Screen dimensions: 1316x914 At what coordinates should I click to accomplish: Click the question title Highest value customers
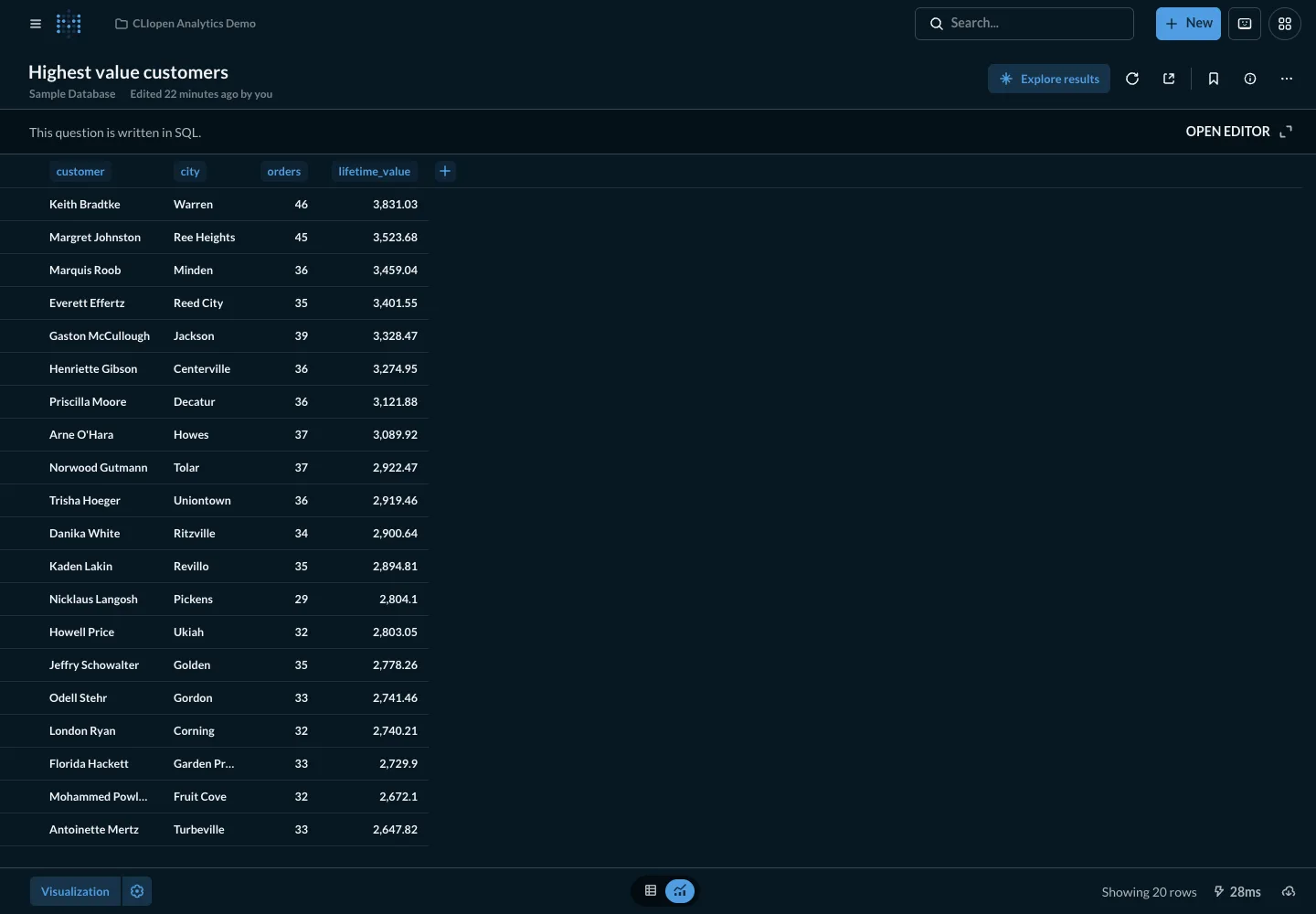click(128, 72)
